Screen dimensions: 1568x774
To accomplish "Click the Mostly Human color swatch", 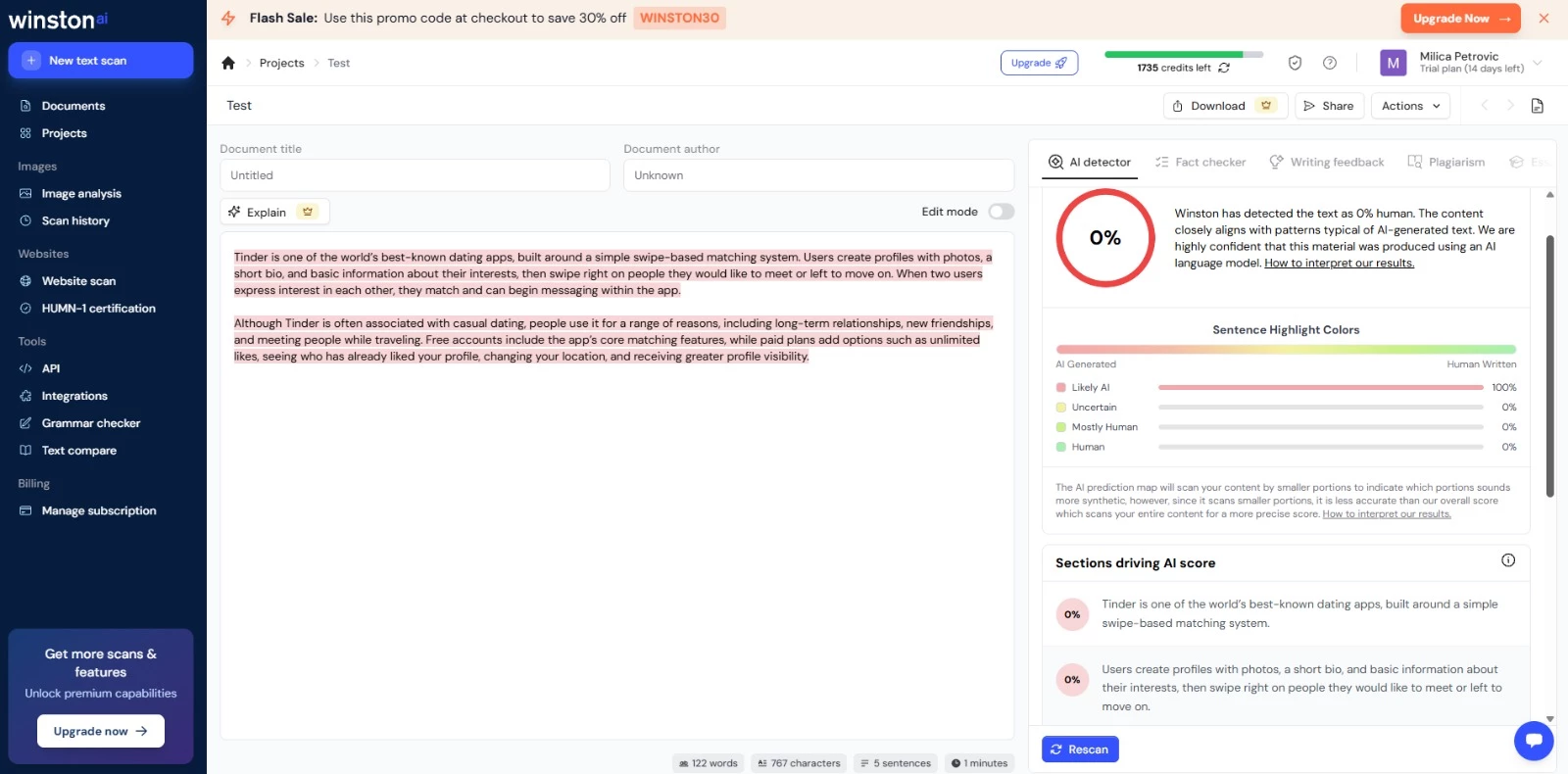I will point(1060,427).
